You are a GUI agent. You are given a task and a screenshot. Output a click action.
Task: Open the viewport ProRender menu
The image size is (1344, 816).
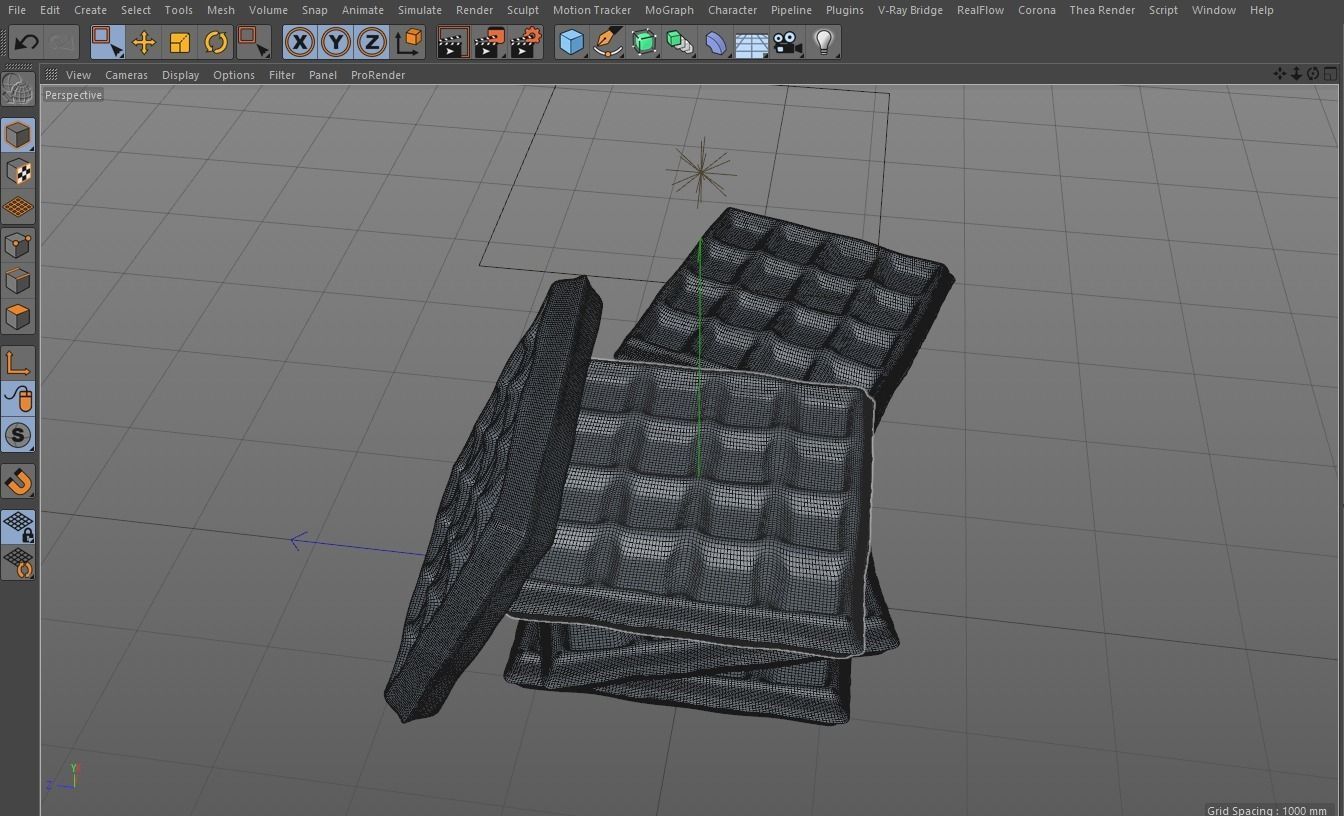coord(378,75)
